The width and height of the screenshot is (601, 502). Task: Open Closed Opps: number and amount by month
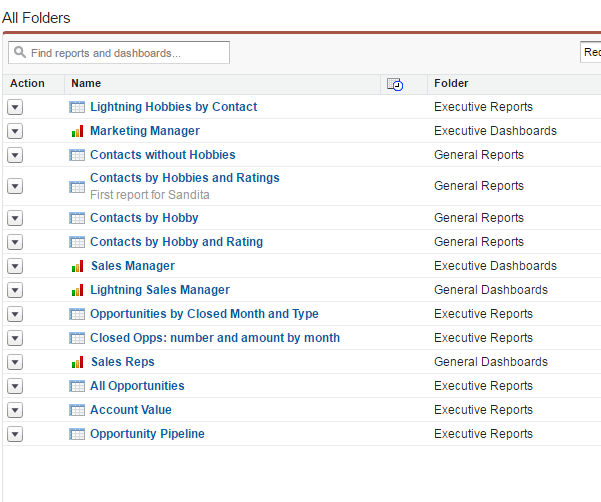pyautogui.click(x=214, y=338)
